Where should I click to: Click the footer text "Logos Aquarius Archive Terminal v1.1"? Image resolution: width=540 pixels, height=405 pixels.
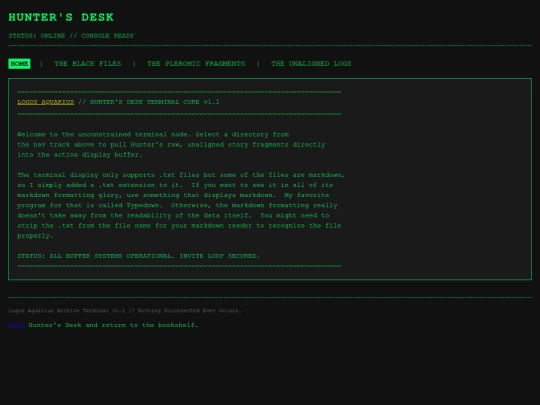tap(67, 311)
